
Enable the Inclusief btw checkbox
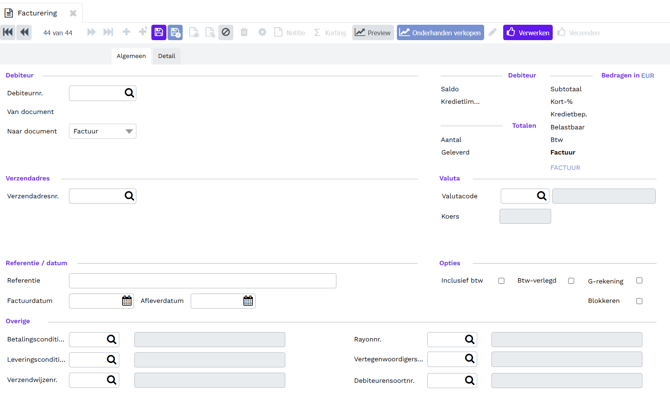502,281
